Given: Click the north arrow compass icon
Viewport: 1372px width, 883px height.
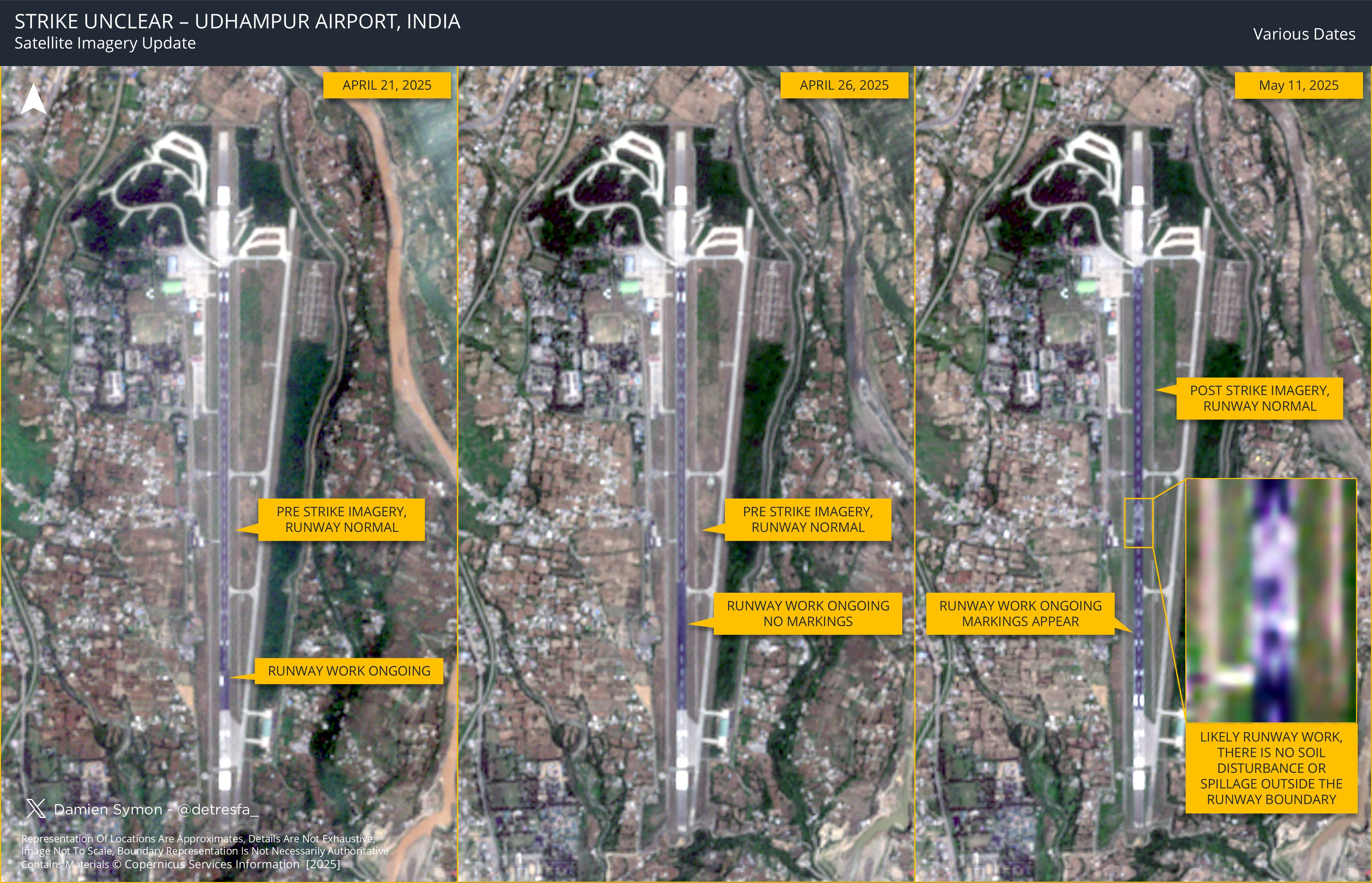Looking at the screenshot, I should [33, 99].
